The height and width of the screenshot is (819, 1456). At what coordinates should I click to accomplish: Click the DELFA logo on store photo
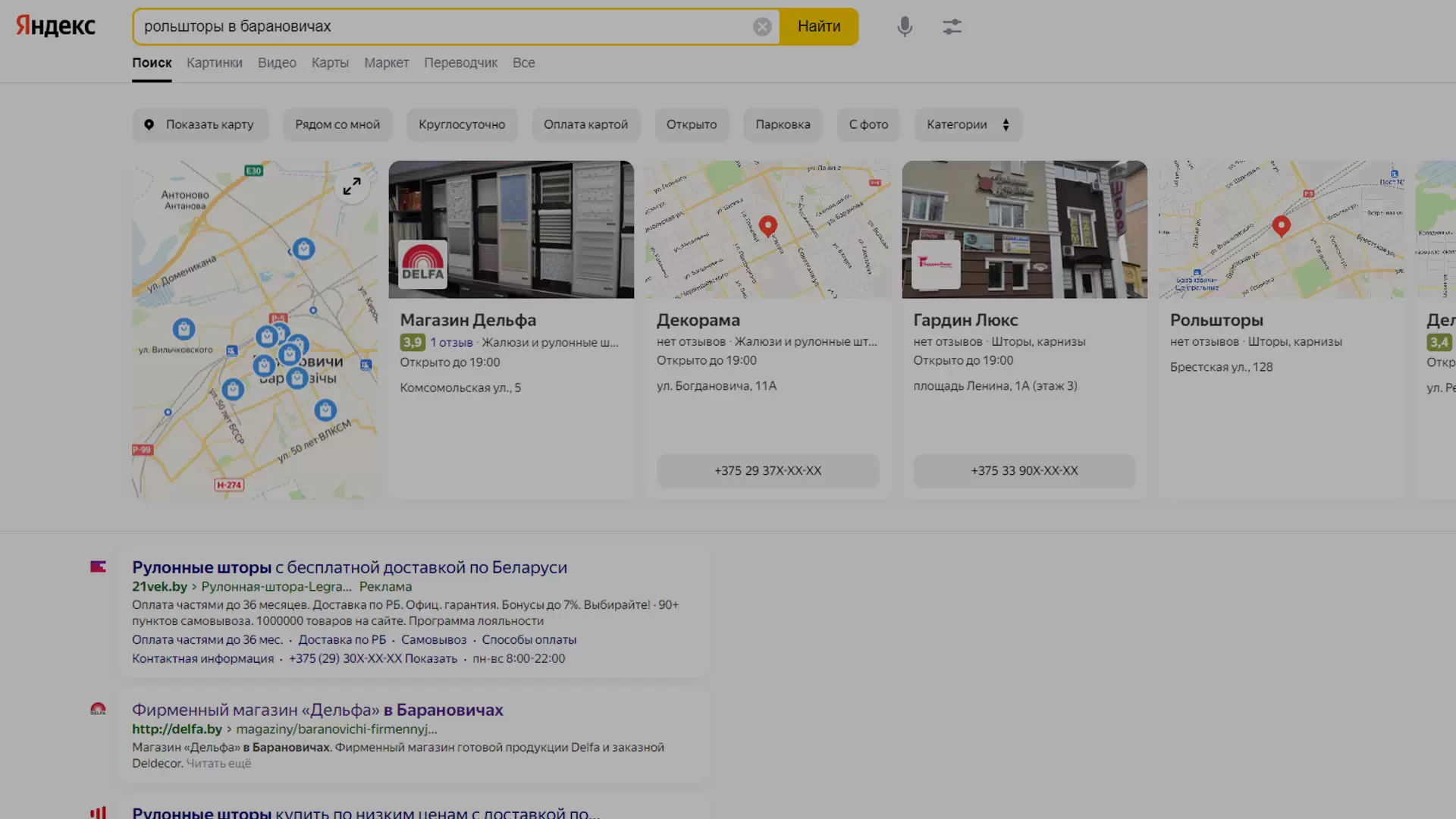(x=422, y=264)
